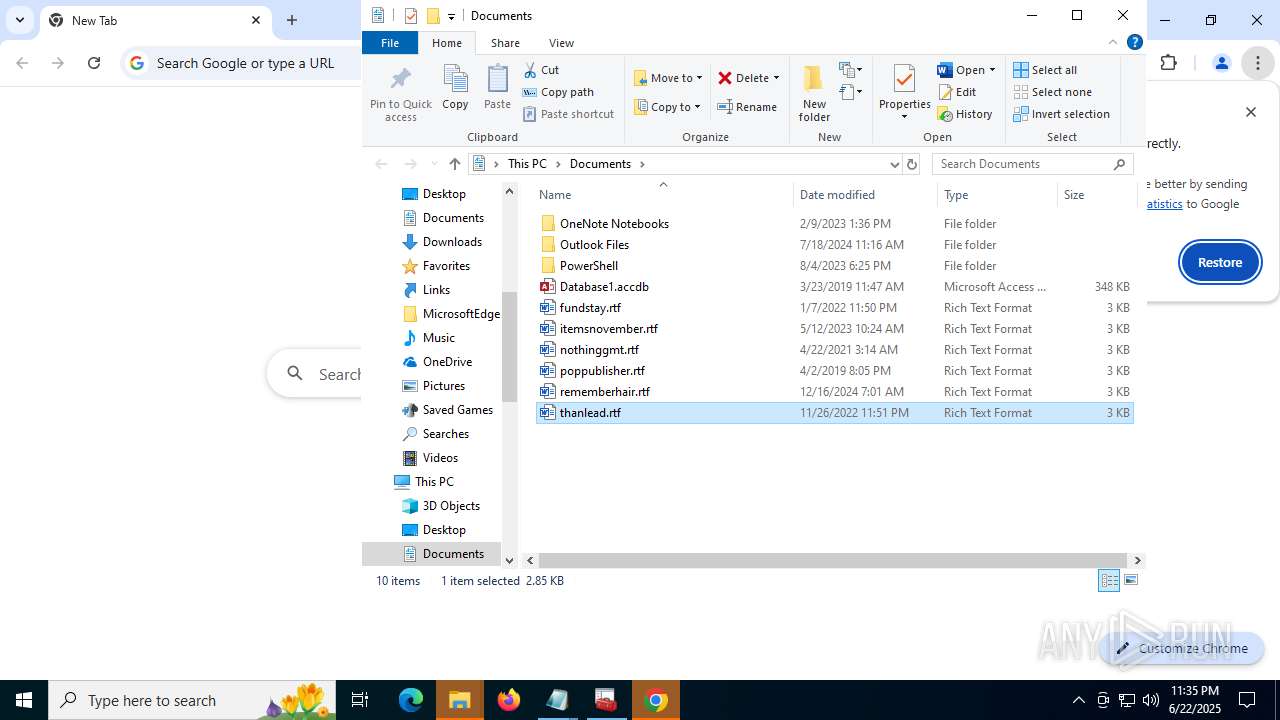Open the Open button dropdown arrow
Screen dimensions: 1280x720
pos(992,70)
